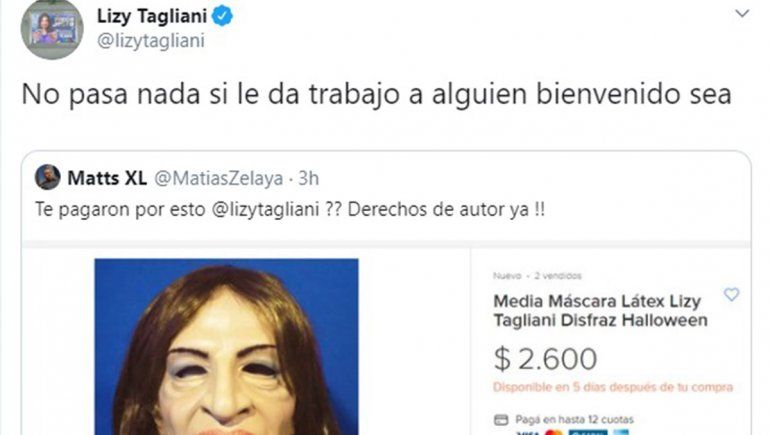This screenshot has width=770, height=435.
Task: Click the @lizytagliani mention in the quoted tweet
Action: [266, 210]
